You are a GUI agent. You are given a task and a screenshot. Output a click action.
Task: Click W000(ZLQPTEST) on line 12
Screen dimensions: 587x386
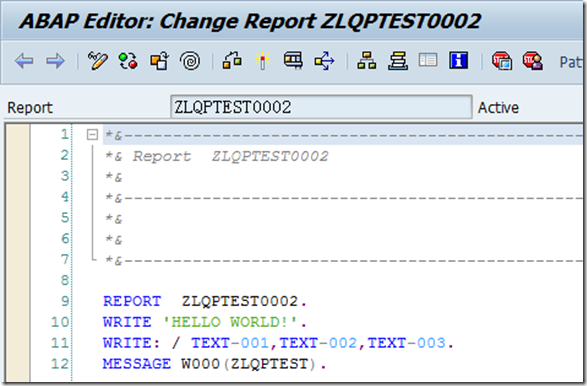point(250,364)
